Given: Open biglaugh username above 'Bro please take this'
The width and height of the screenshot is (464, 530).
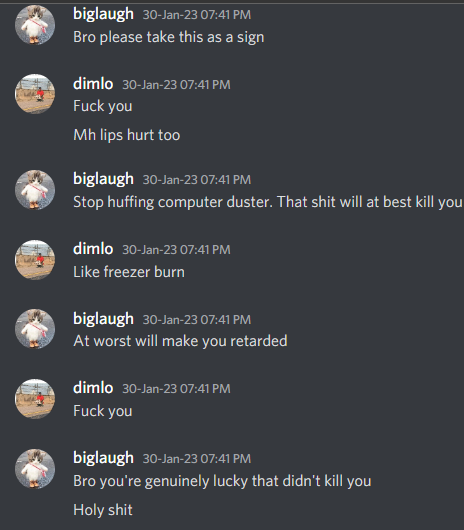Looking at the screenshot, I should (103, 15).
